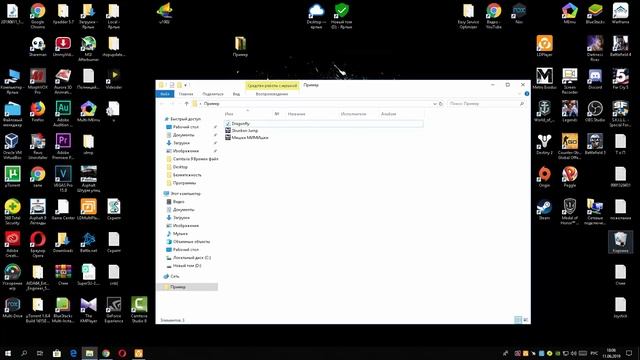Collapse the Explorer ribbon chevron
640x360 pixels.
click(x=519, y=94)
